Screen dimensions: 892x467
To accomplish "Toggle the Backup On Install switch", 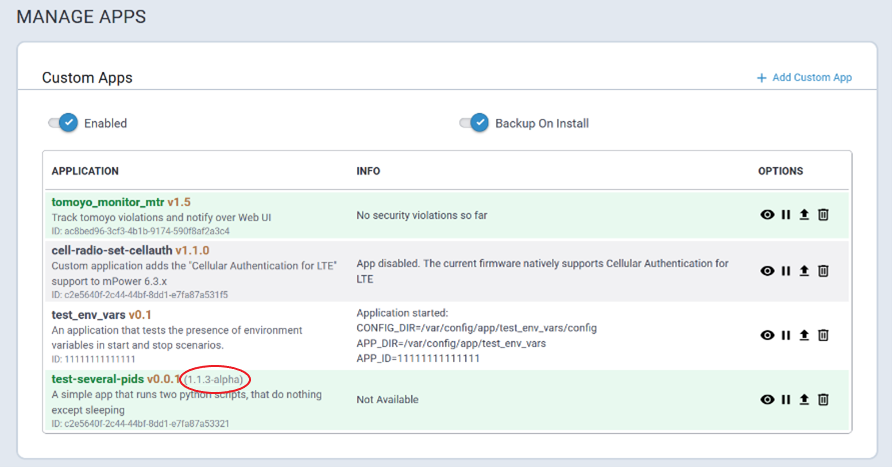I will (474, 123).
